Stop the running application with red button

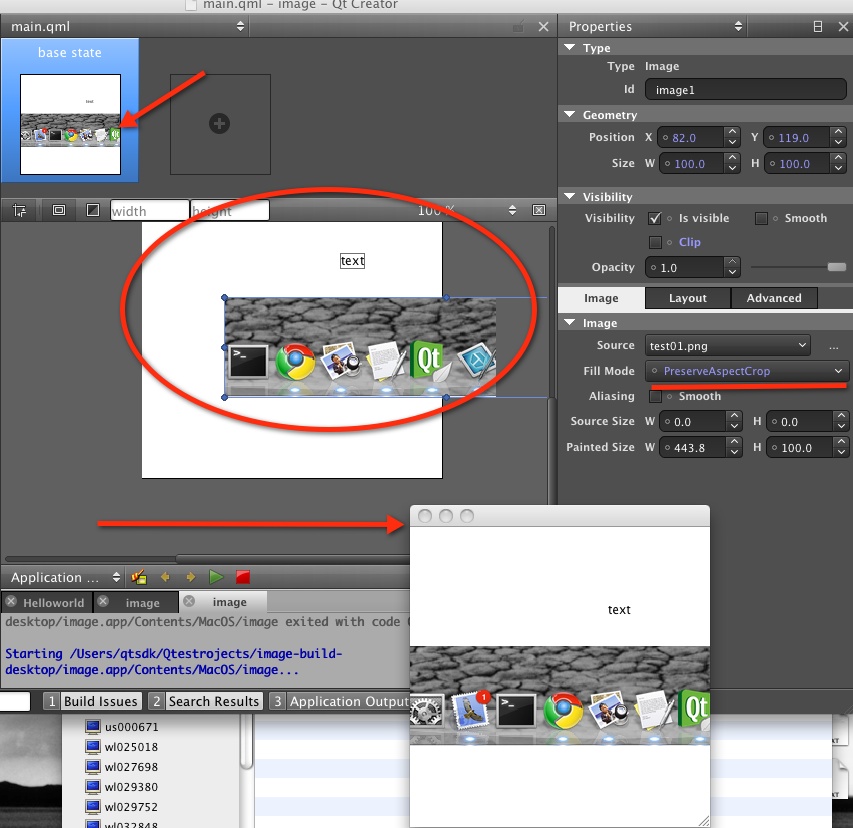(x=243, y=577)
